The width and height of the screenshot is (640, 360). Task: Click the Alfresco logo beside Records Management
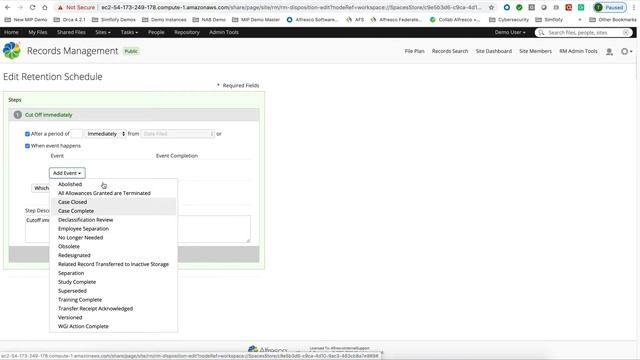coord(12,51)
